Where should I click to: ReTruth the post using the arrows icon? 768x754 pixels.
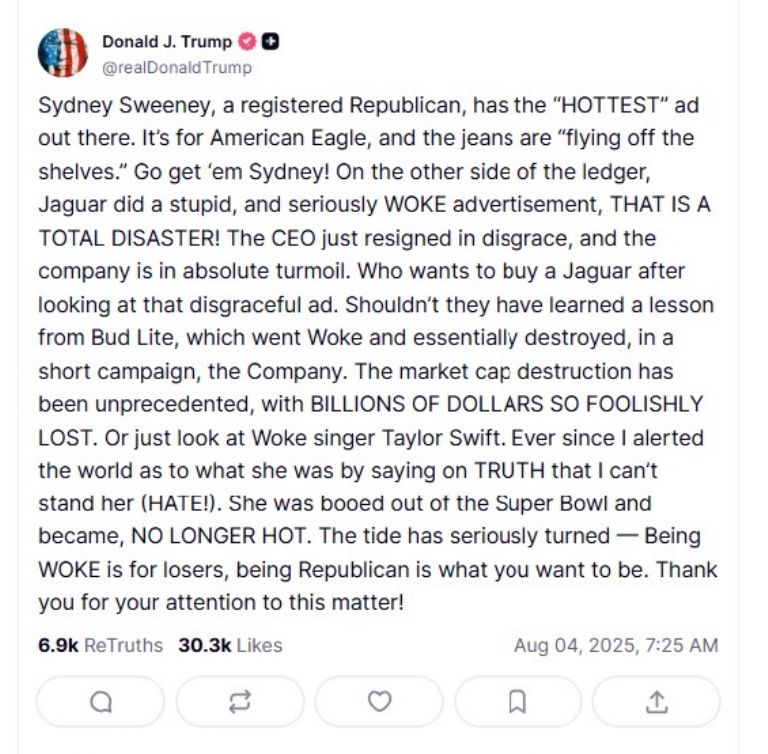[239, 702]
